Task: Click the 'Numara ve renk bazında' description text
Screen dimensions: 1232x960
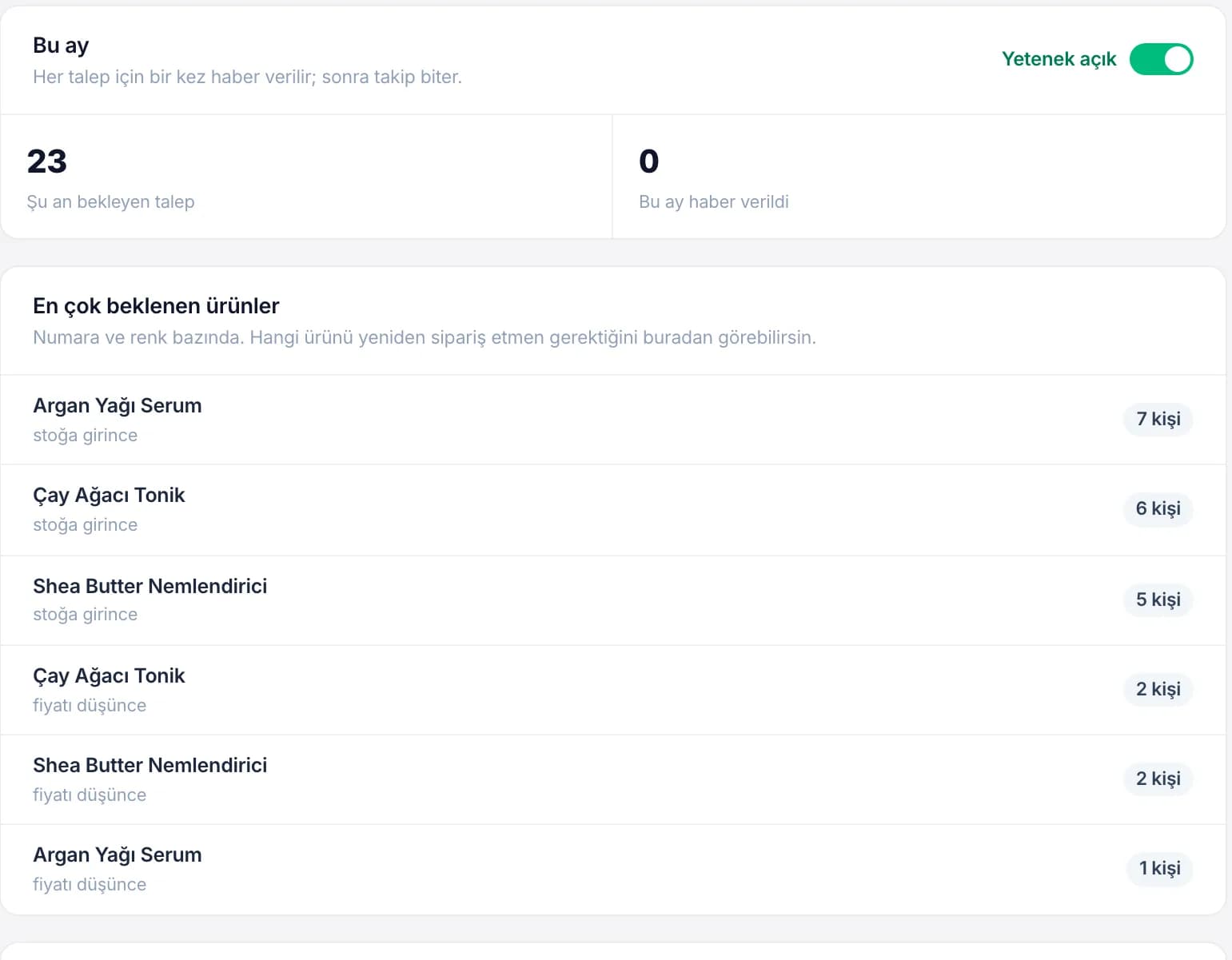Action: click(425, 337)
